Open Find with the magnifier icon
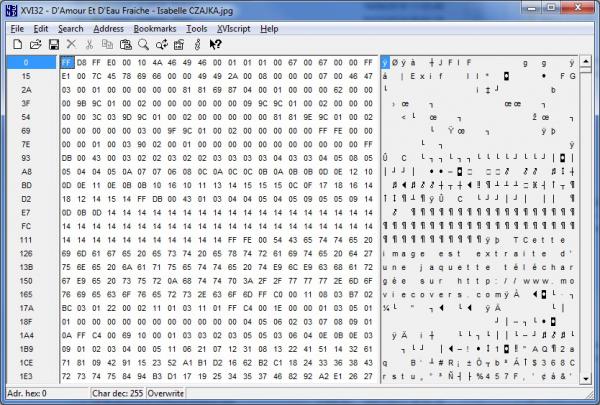 pyautogui.click(x=144, y=44)
